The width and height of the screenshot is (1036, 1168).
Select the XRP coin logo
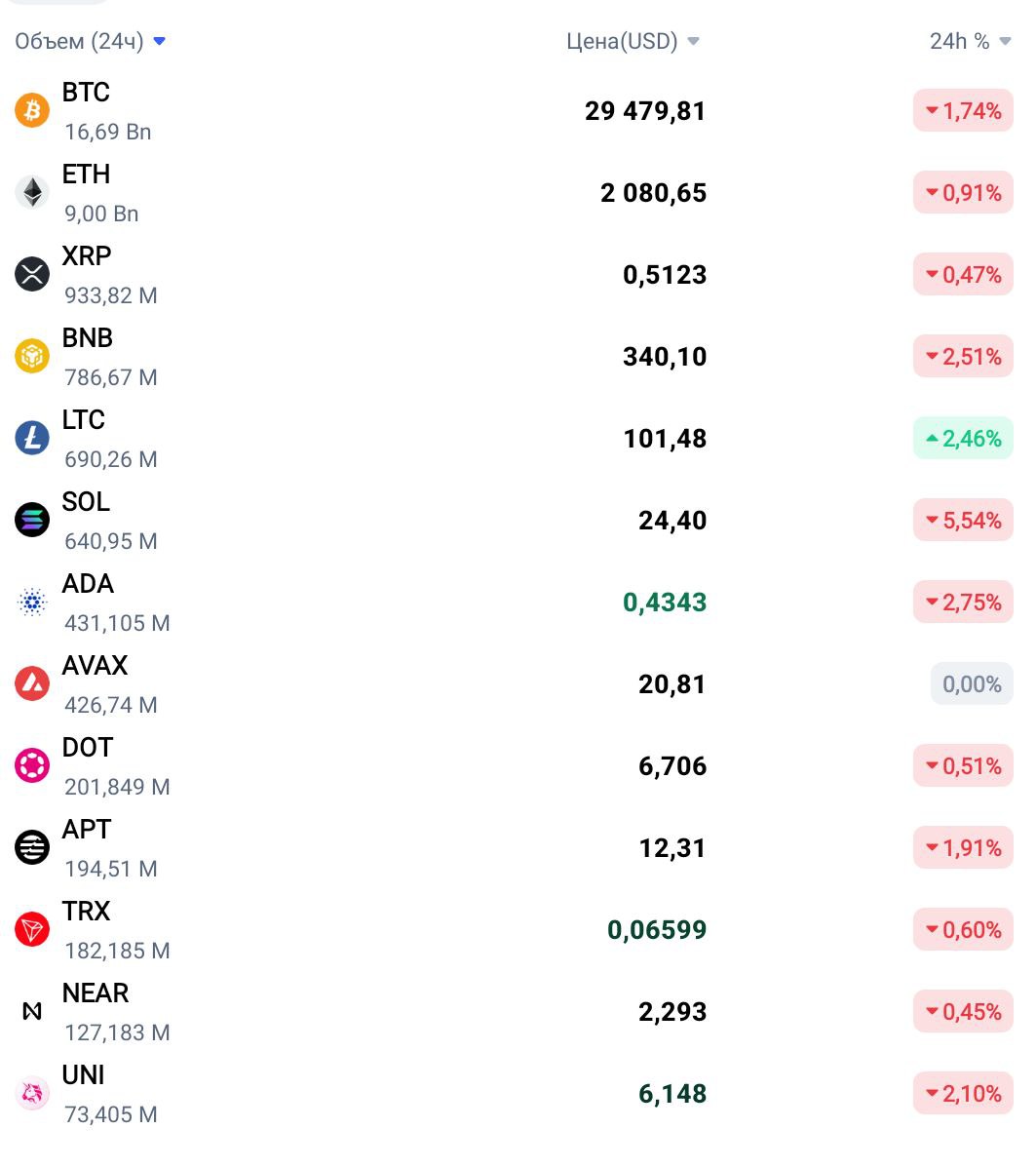(x=32, y=274)
